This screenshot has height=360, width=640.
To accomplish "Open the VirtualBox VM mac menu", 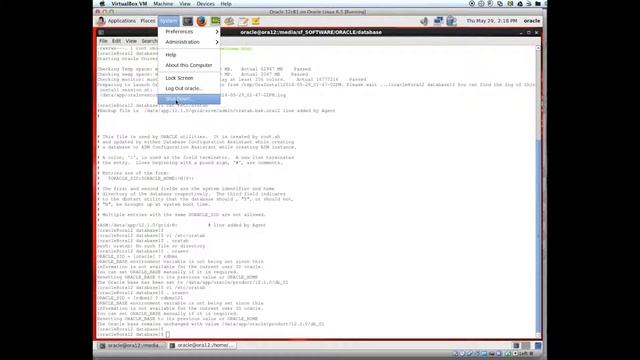I will (129, 4).
